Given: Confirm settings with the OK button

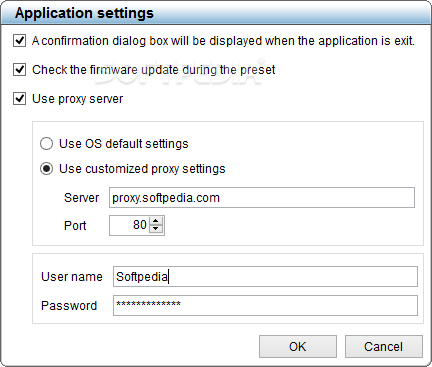Looking at the screenshot, I should tap(298, 346).
